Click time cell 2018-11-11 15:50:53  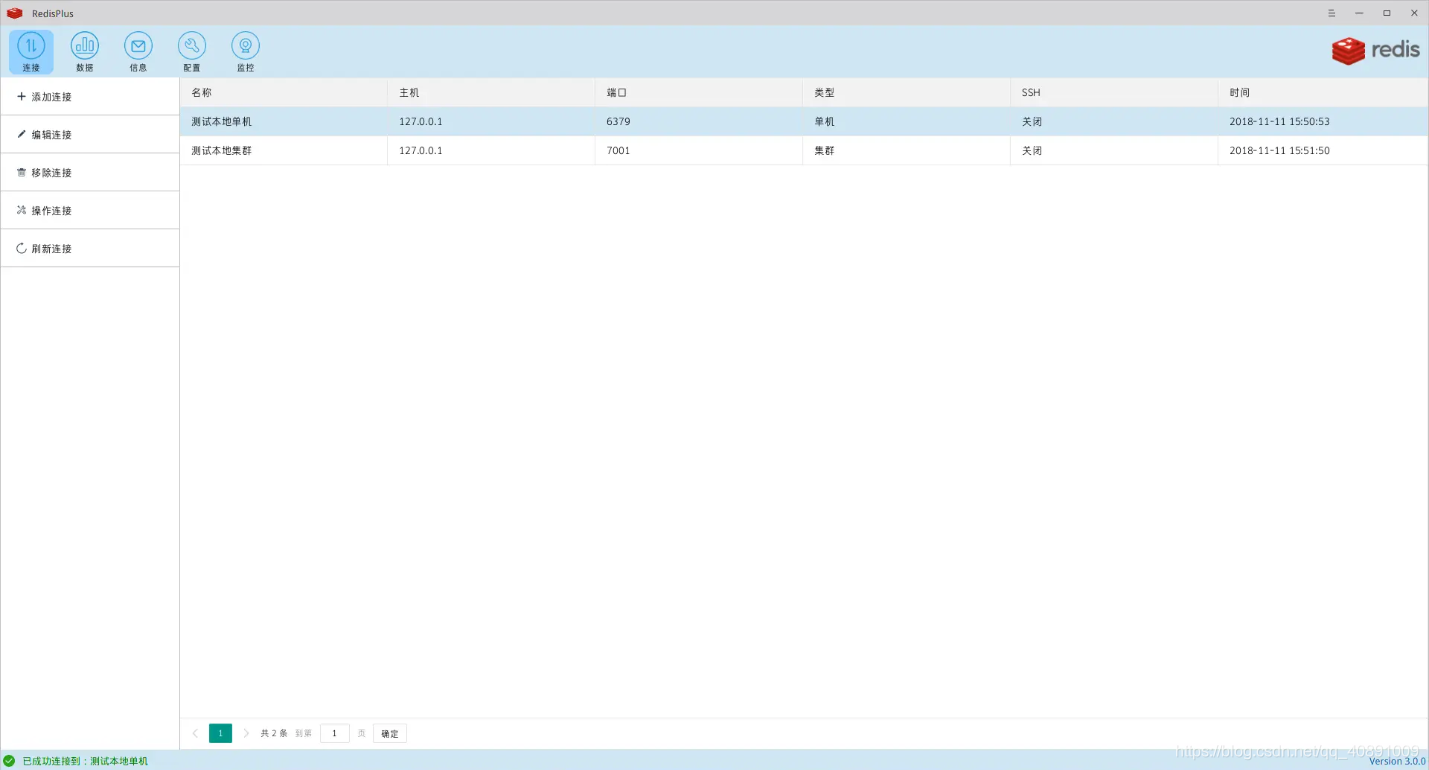click(x=1279, y=121)
